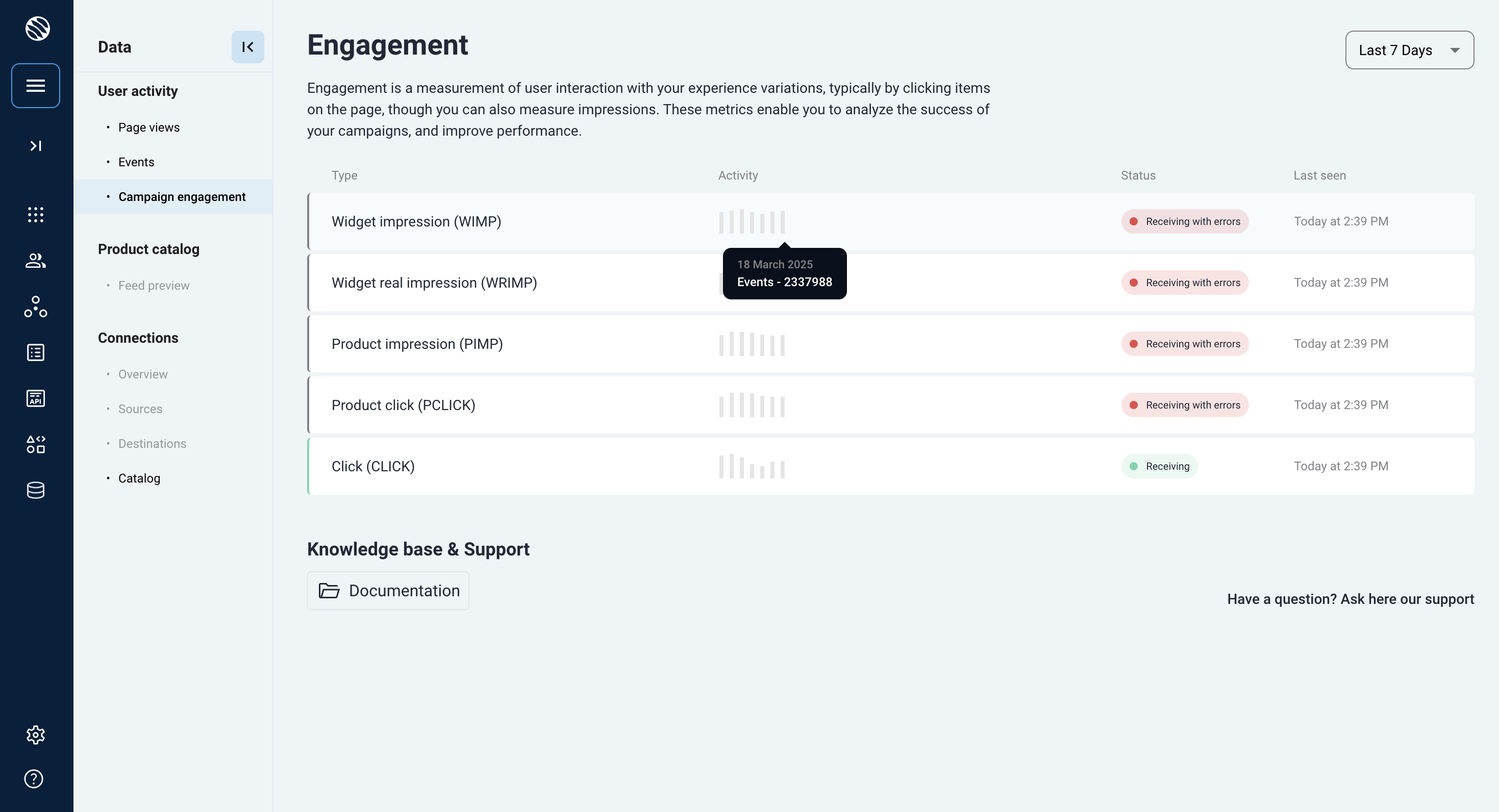Screen dimensions: 1499x812
Task: Open the Documentation button
Action: coord(388,591)
